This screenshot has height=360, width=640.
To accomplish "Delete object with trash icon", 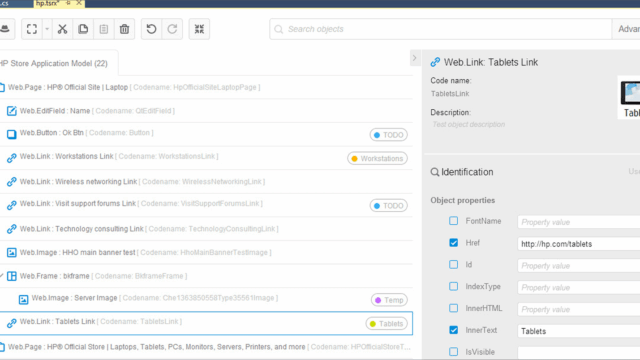I will 124,29.
